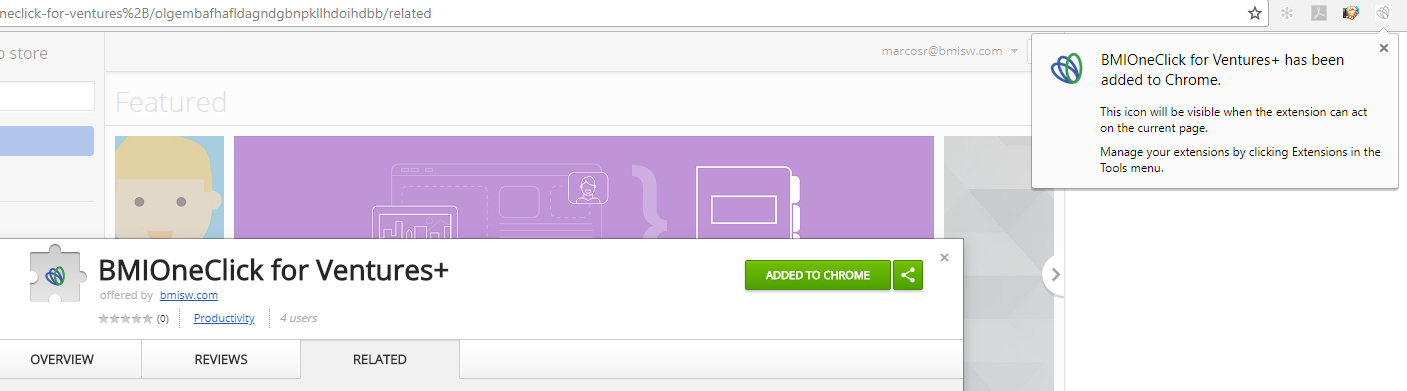Show next featured banner with right chevron

(x=1055, y=274)
